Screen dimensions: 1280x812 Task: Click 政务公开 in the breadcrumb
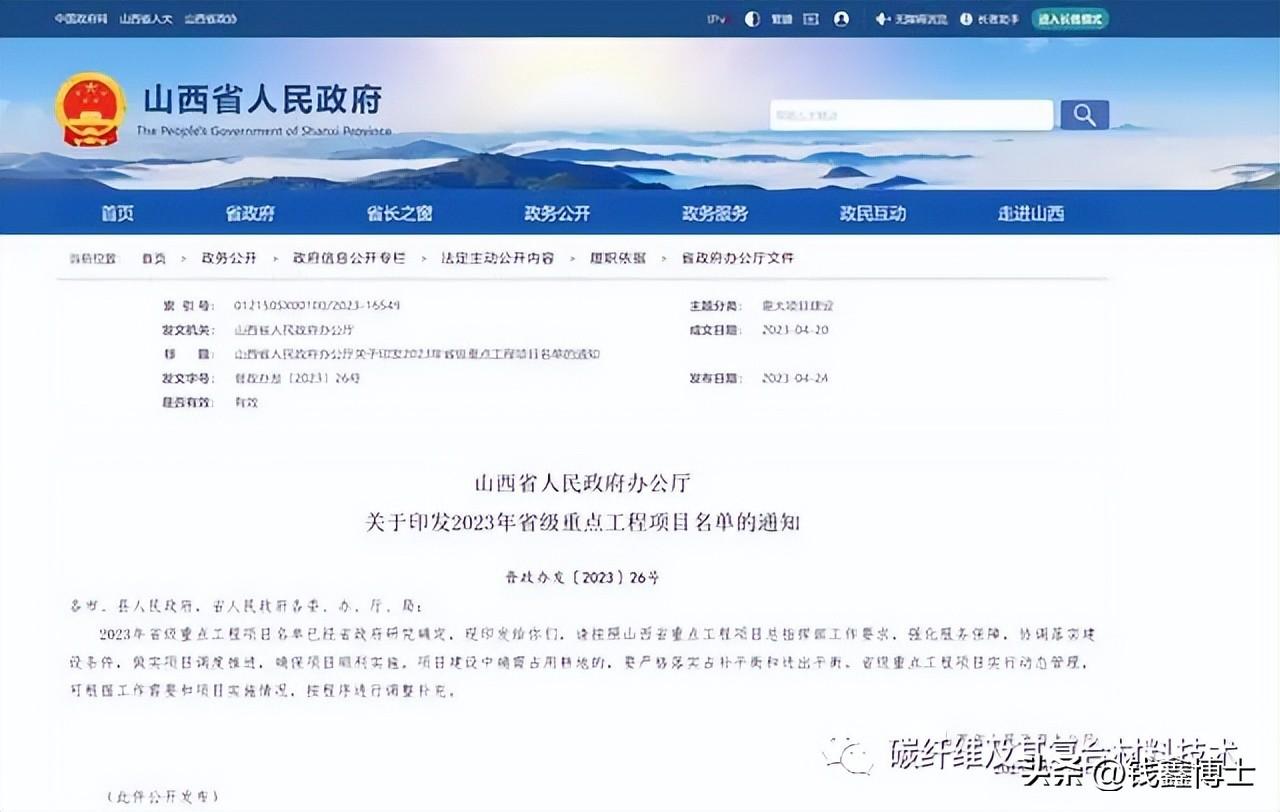click(x=229, y=258)
